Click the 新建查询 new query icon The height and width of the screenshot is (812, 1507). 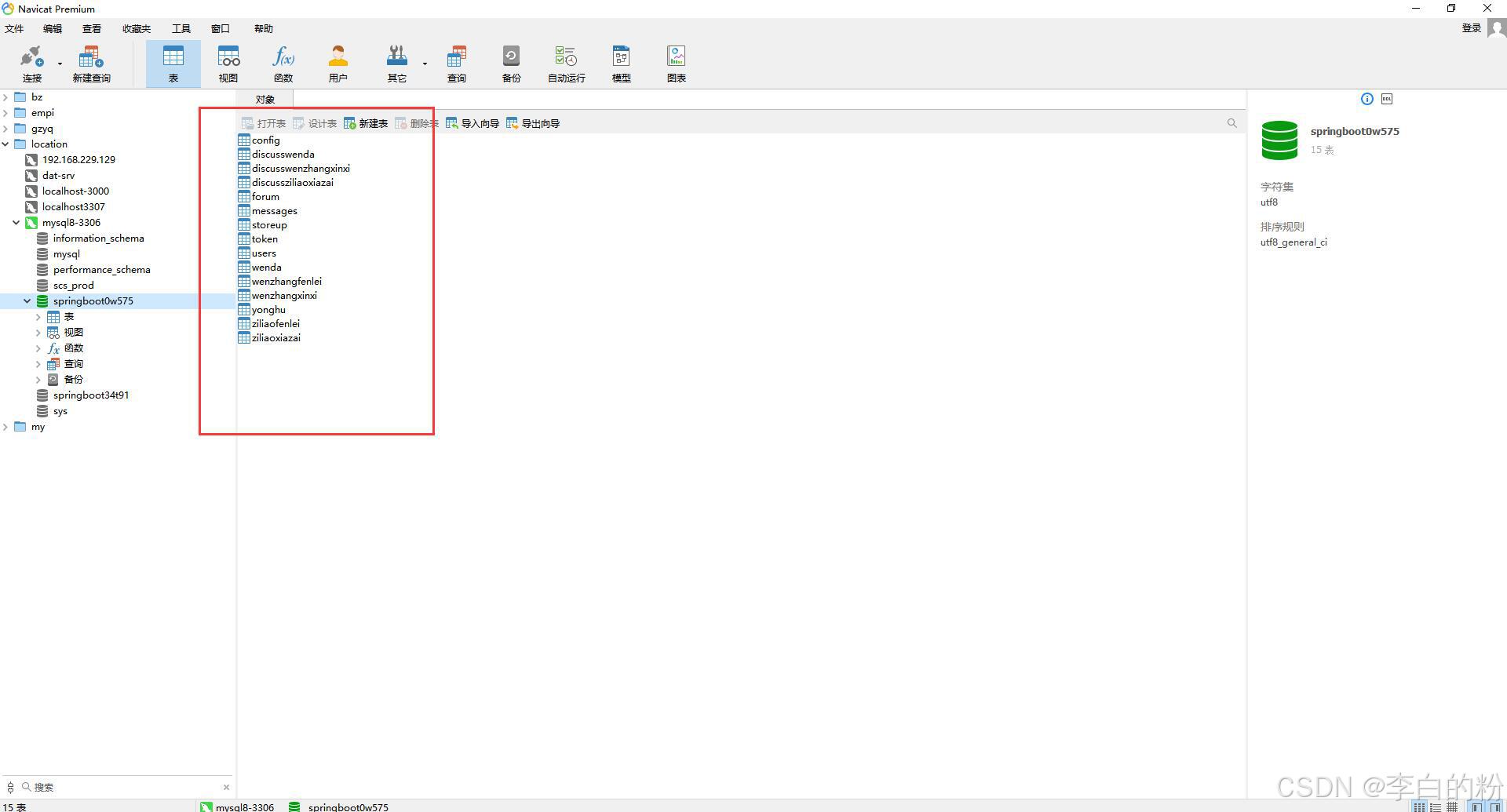point(91,64)
